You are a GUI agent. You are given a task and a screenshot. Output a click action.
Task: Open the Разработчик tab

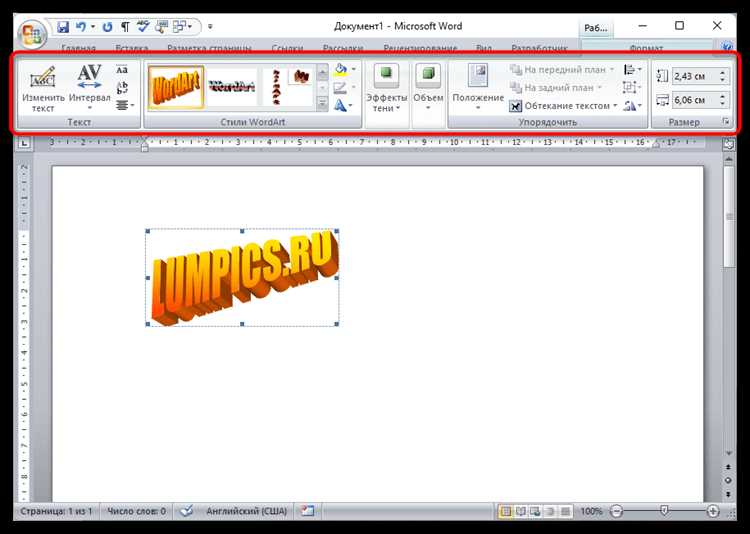(539, 48)
